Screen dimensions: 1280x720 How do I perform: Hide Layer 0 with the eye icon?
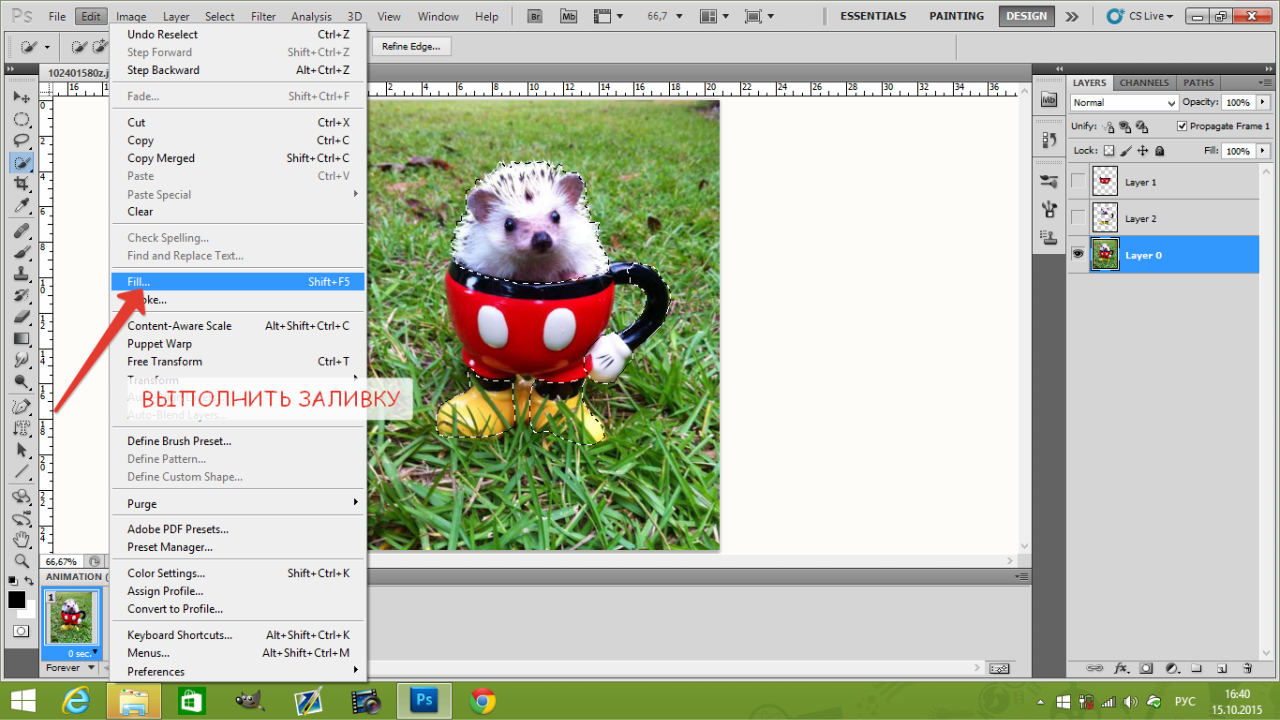[1078, 255]
